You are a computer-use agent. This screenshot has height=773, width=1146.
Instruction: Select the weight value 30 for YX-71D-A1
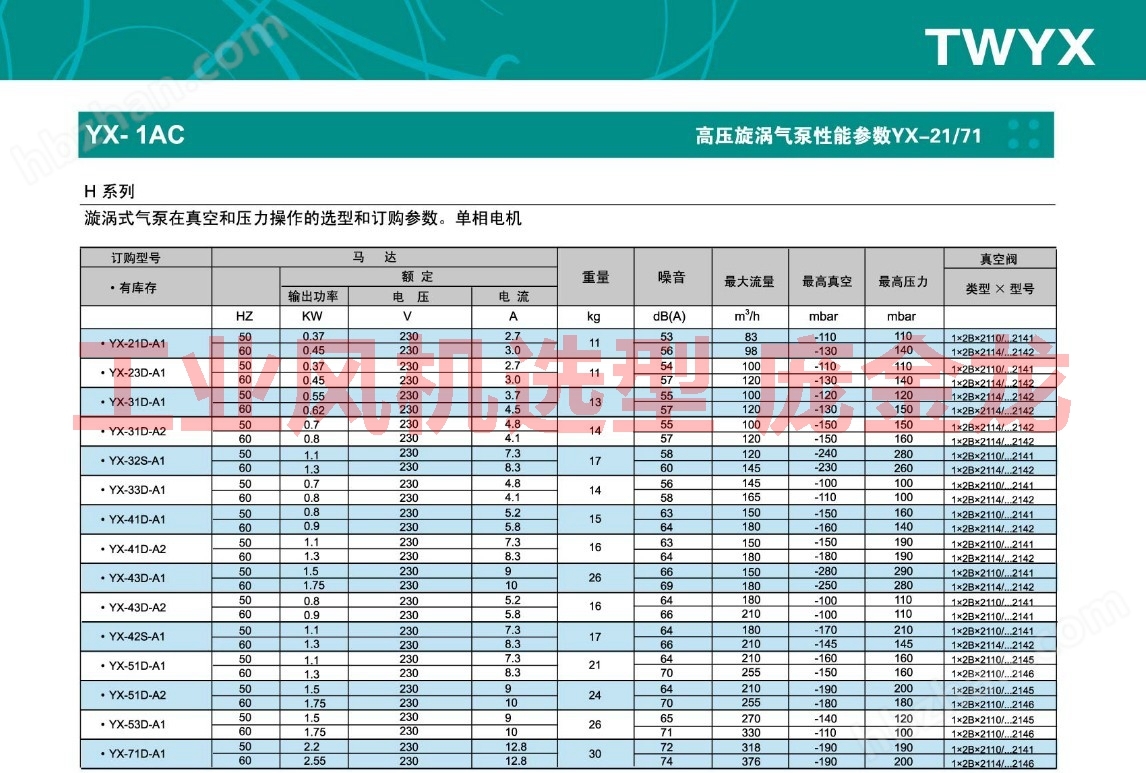[595, 754]
